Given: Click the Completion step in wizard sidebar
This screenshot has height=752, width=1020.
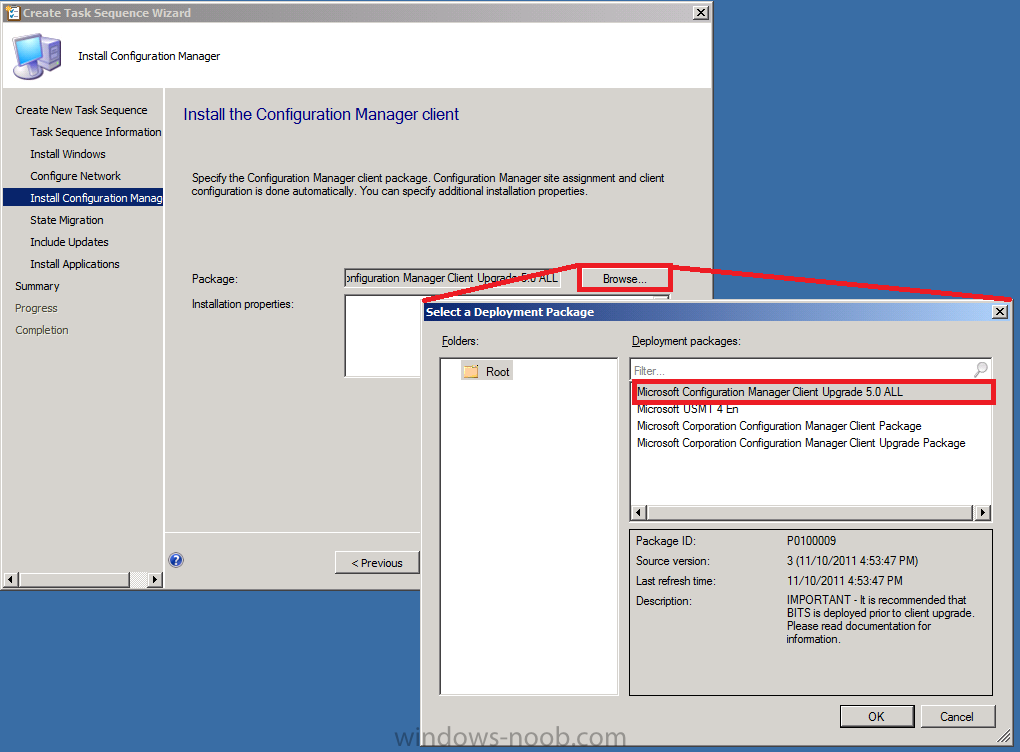Looking at the screenshot, I should point(42,330).
